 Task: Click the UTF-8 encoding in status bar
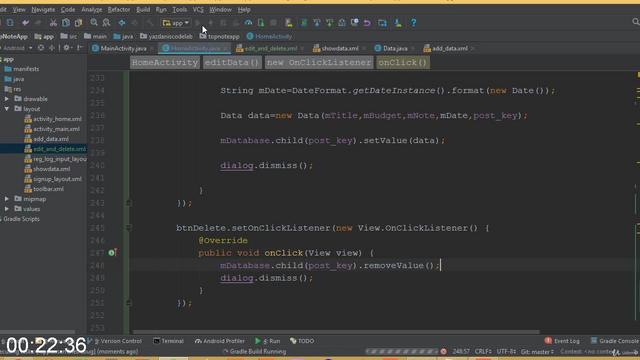(x=505, y=351)
